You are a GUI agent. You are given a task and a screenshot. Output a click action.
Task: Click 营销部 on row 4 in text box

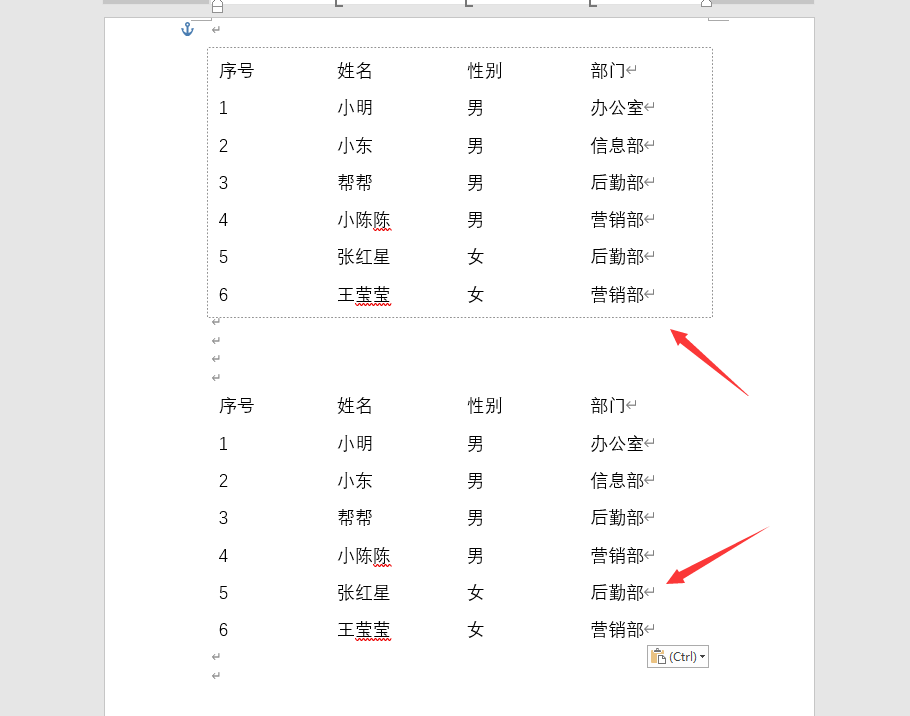(x=617, y=220)
